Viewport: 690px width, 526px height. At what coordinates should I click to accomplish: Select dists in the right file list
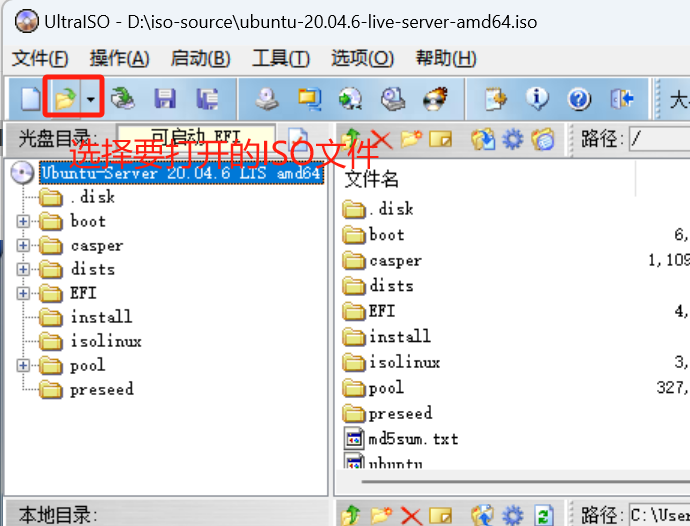click(391, 286)
